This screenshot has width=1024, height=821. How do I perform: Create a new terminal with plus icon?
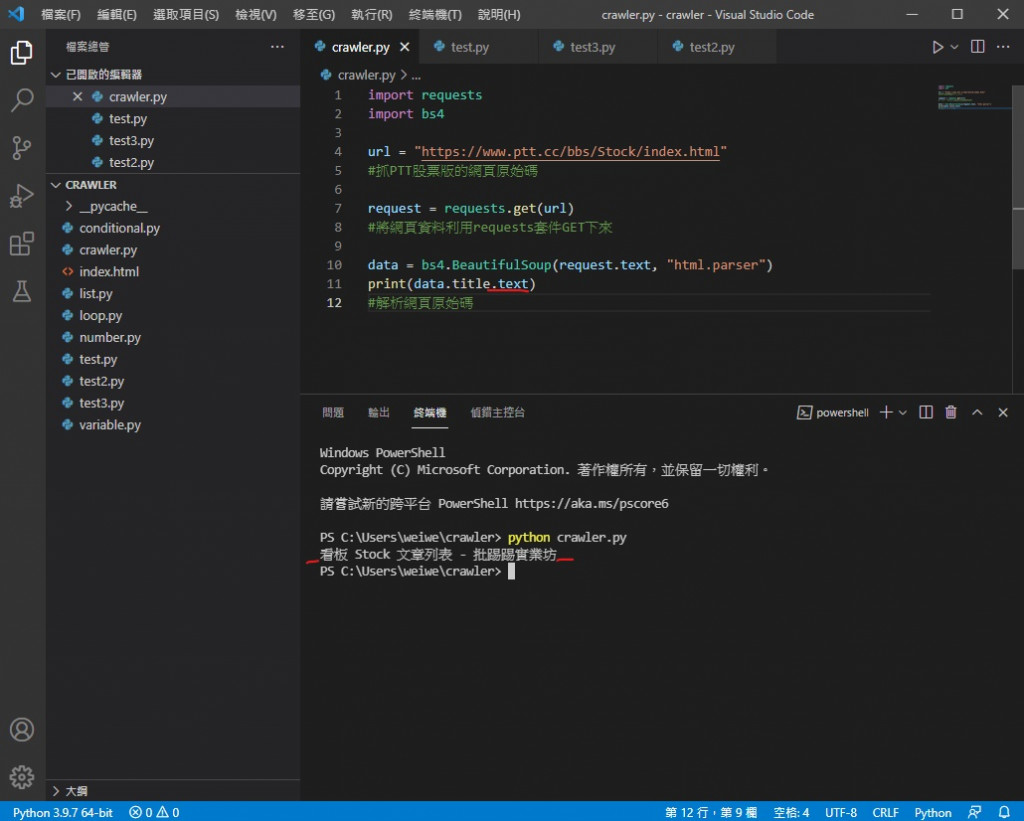(x=886, y=412)
